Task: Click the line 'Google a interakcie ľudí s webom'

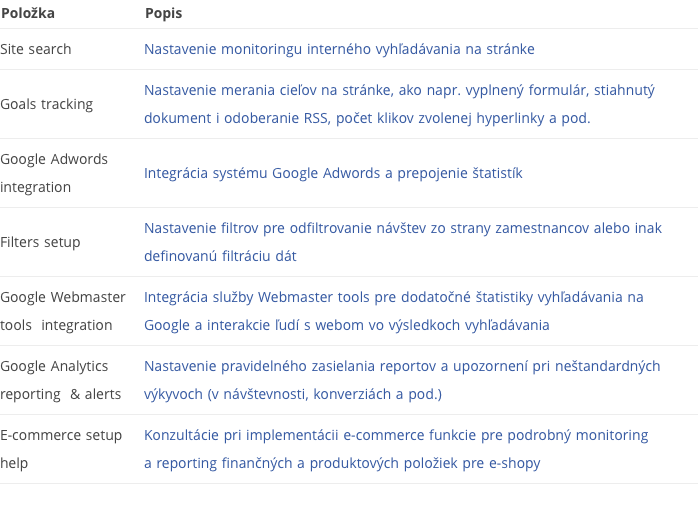Action: pyautogui.click(x=346, y=325)
